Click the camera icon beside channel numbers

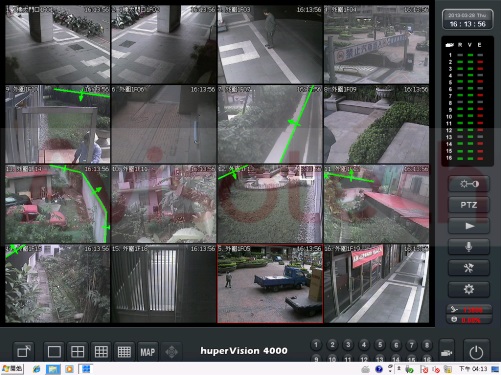(x=447, y=352)
